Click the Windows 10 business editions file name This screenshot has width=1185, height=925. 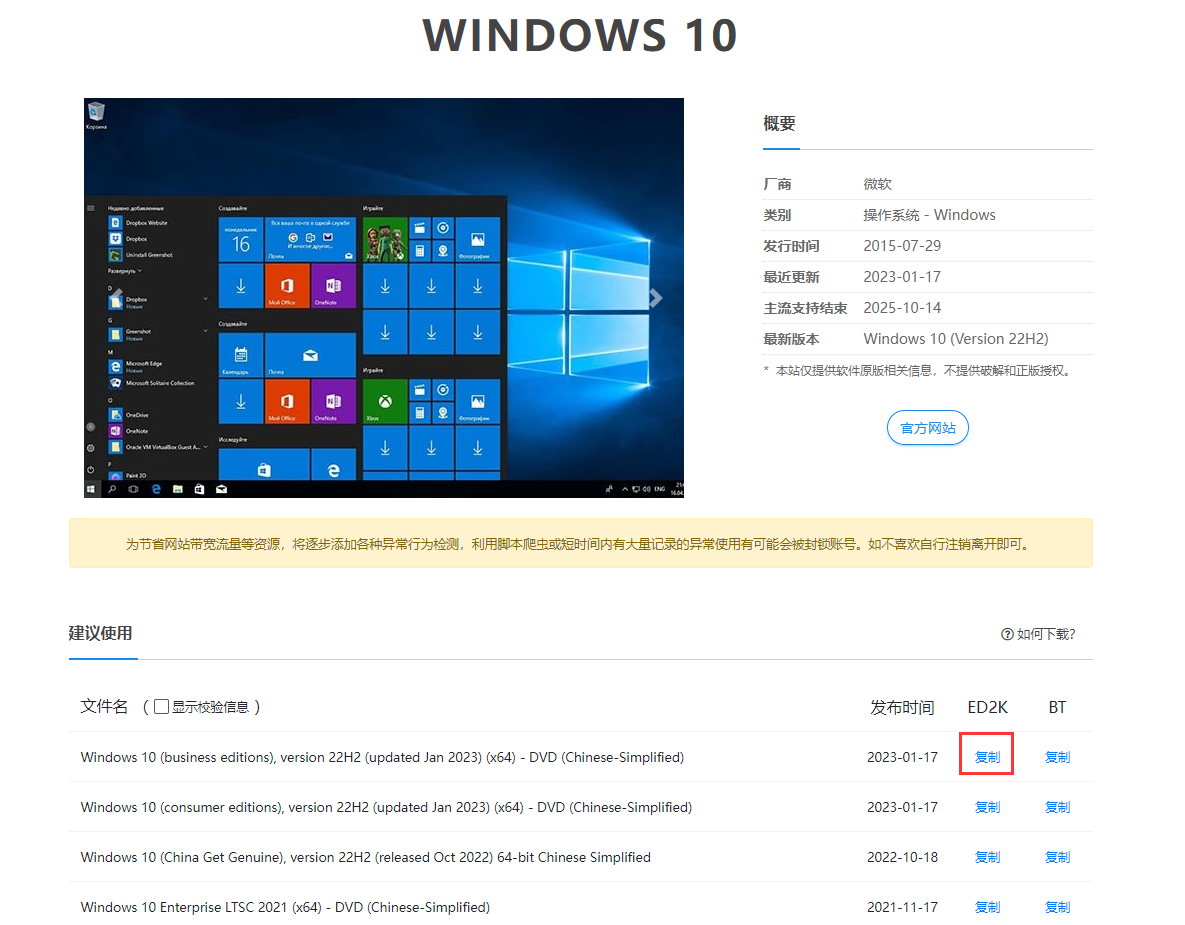tap(382, 757)
